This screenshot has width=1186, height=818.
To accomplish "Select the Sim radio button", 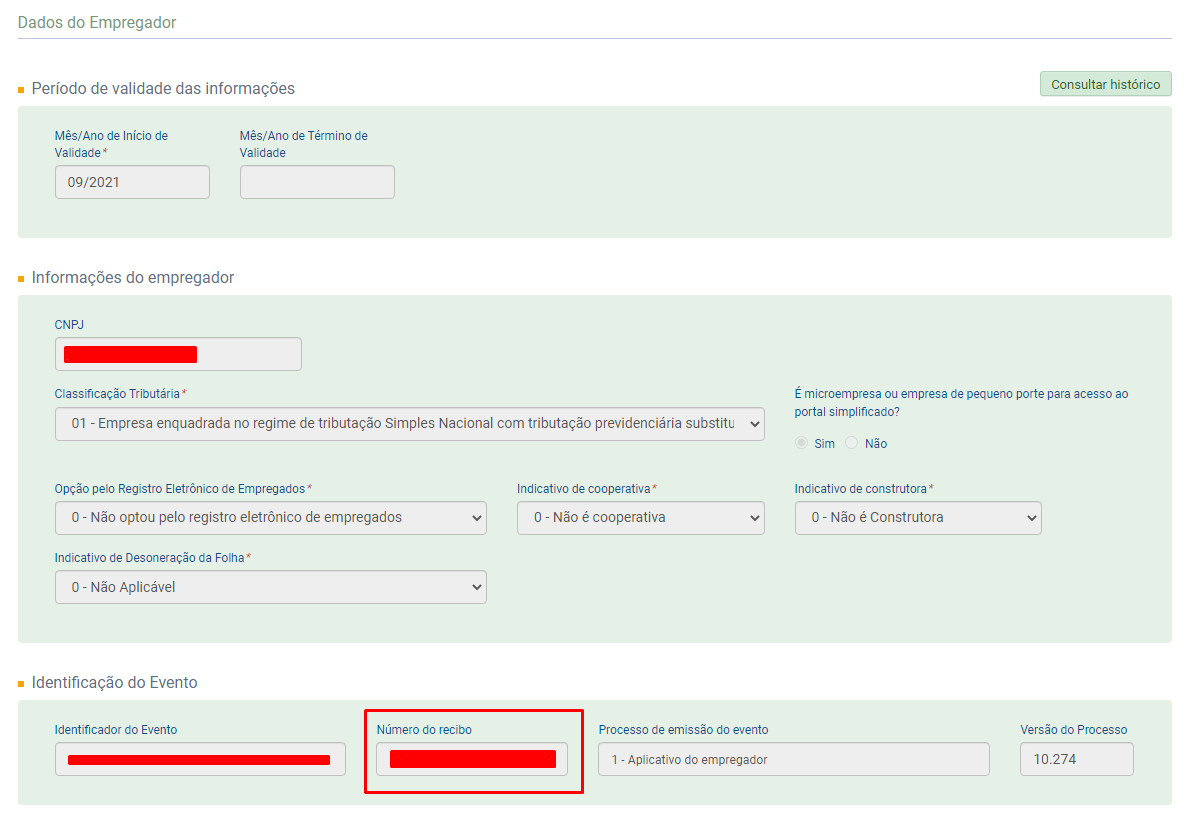I will [802, 443].
